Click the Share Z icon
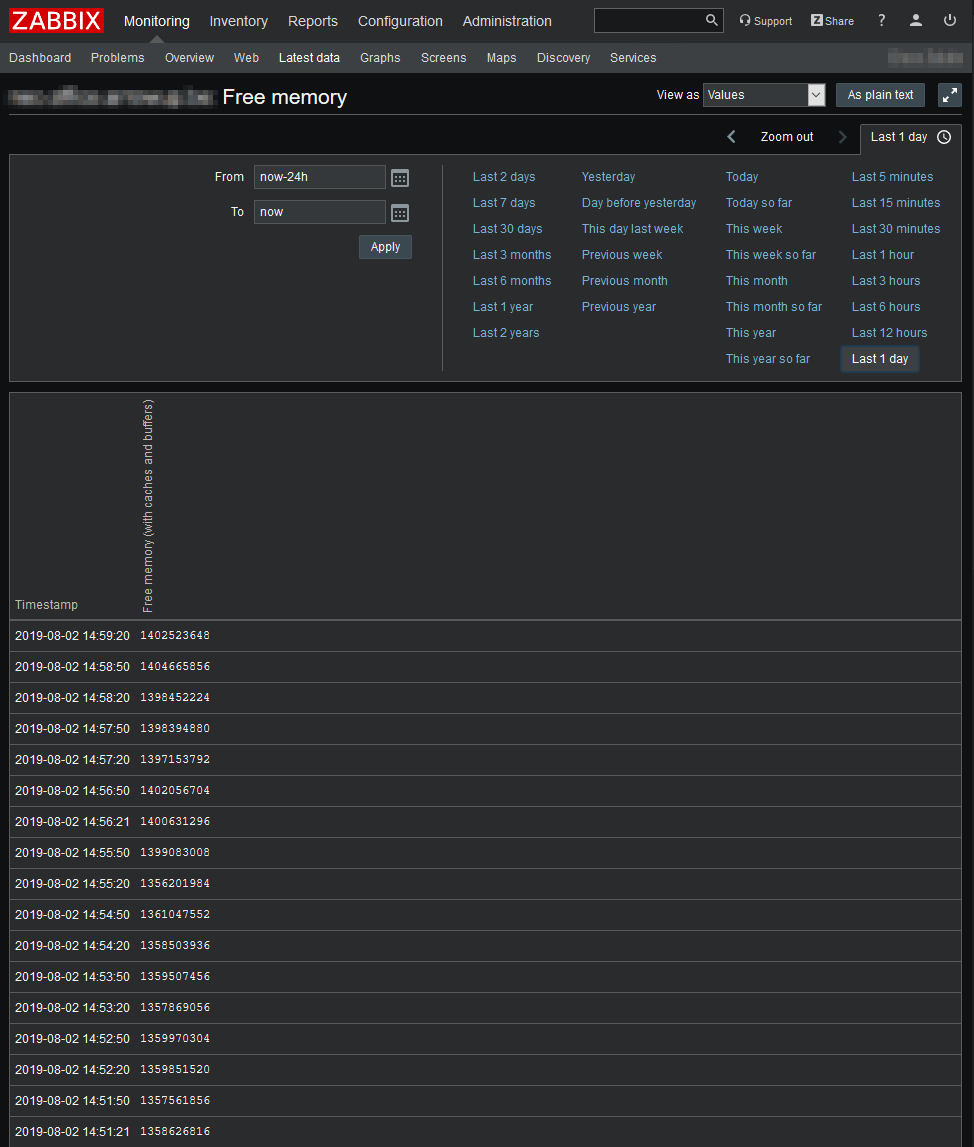The height and width of the screenshot is (1147, 974). click(x=832, y=21)
